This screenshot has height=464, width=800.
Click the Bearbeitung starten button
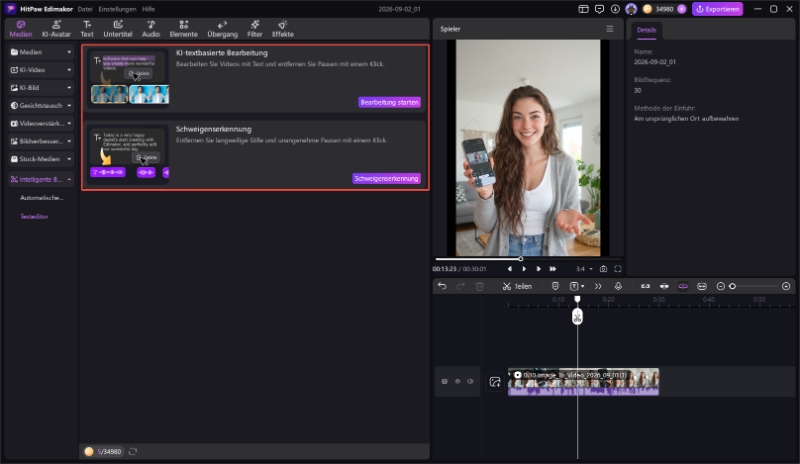[389, 103]
